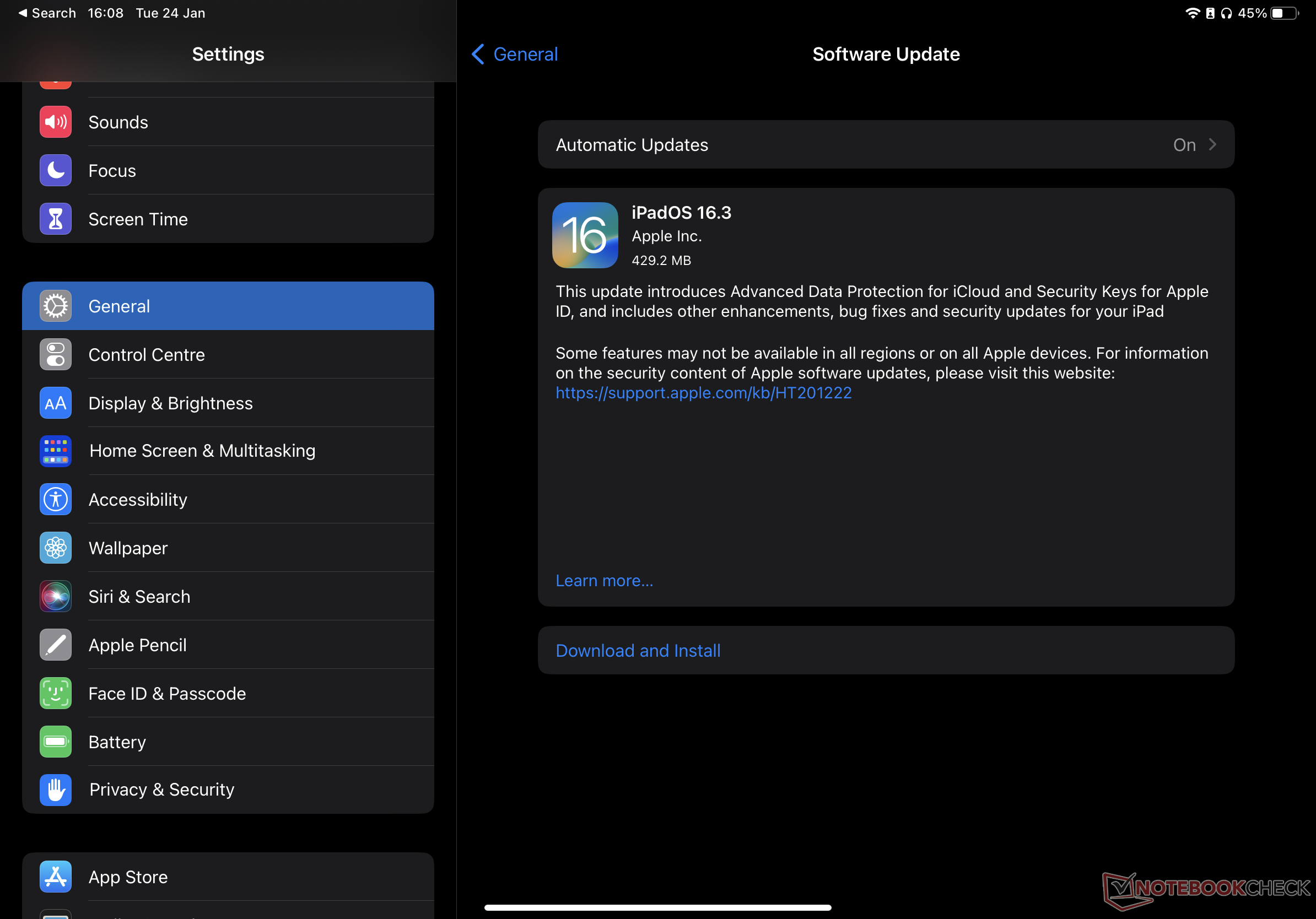Tap Download and Install
The height and width of the screenshot is (919, 1316).
pos(886,650)
